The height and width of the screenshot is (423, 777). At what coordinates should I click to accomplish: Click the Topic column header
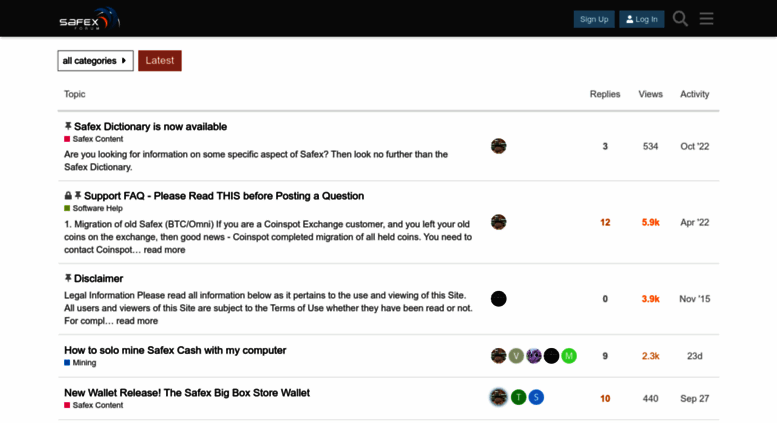pyautogui.click(x=74, y=94)
